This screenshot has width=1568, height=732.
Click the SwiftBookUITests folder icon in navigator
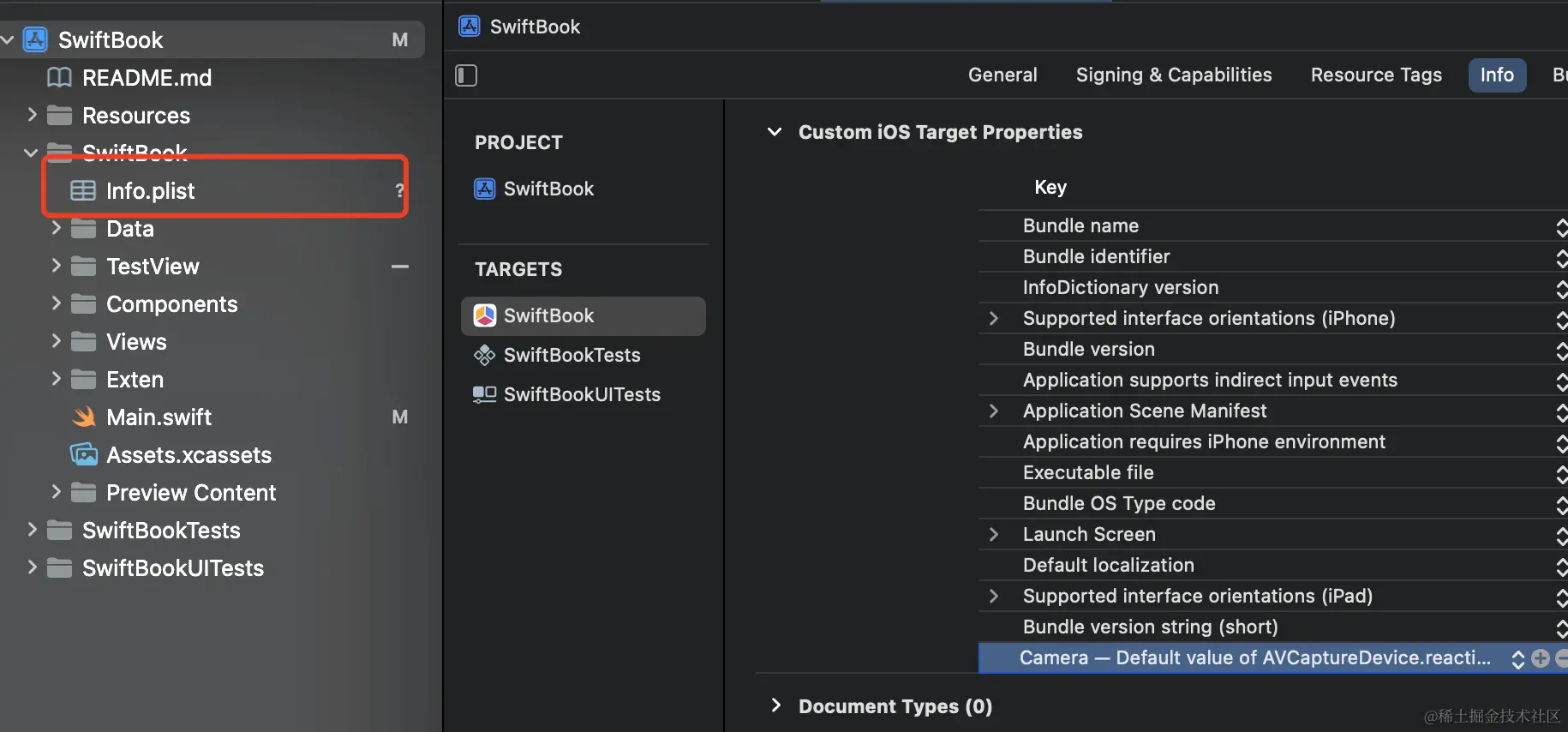[59, 567]
